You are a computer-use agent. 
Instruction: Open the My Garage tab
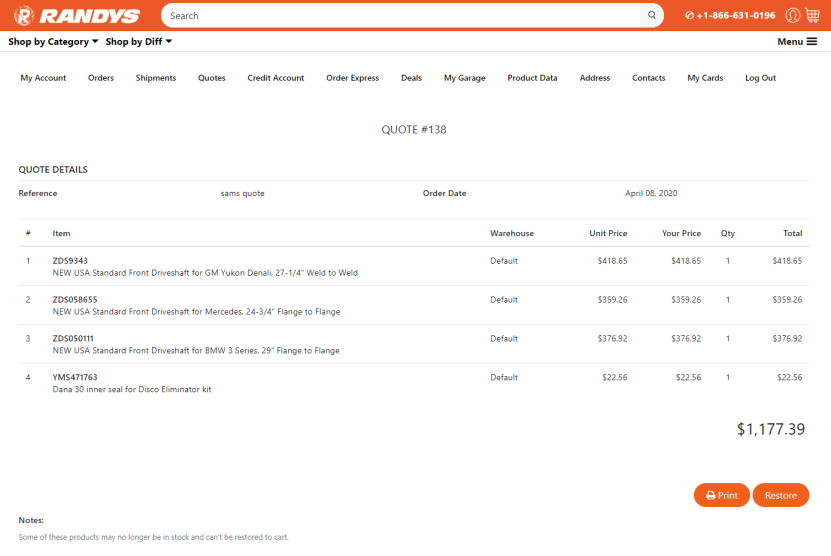[x=464, y=78]
